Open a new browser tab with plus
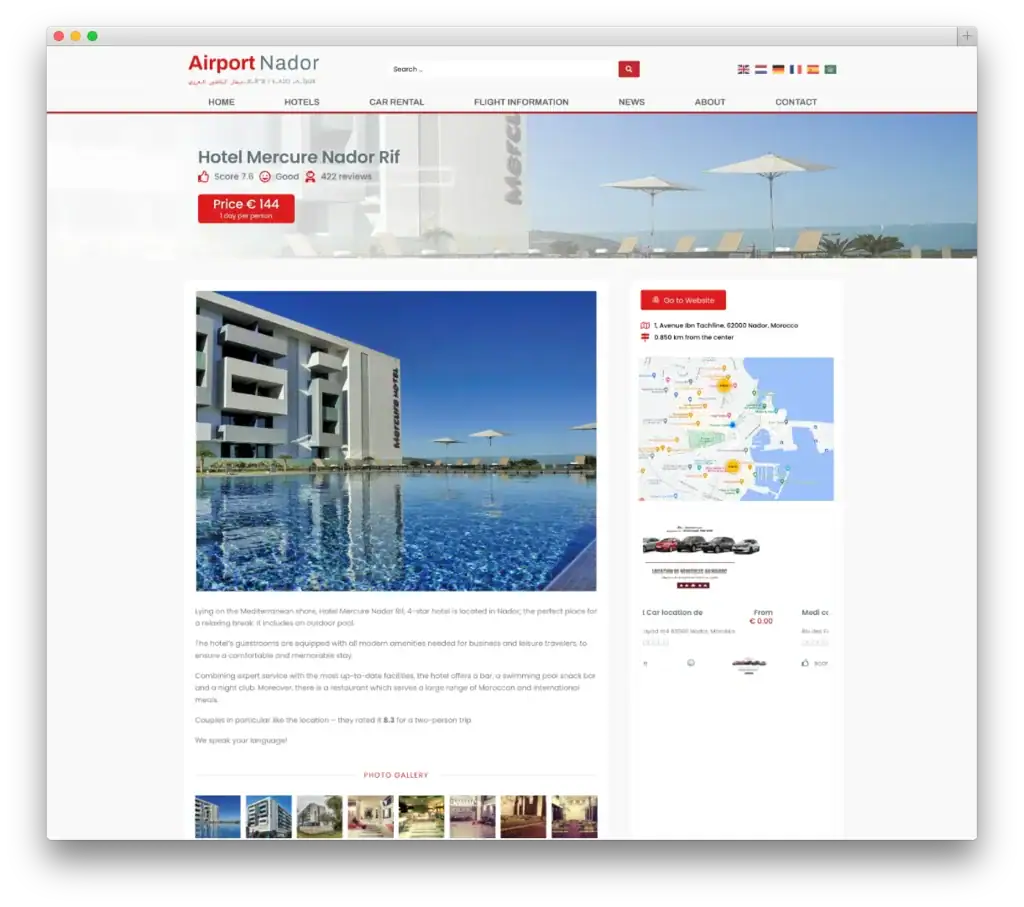The height and width of the screenshot is (907, 1024). (x=967, y=36)
